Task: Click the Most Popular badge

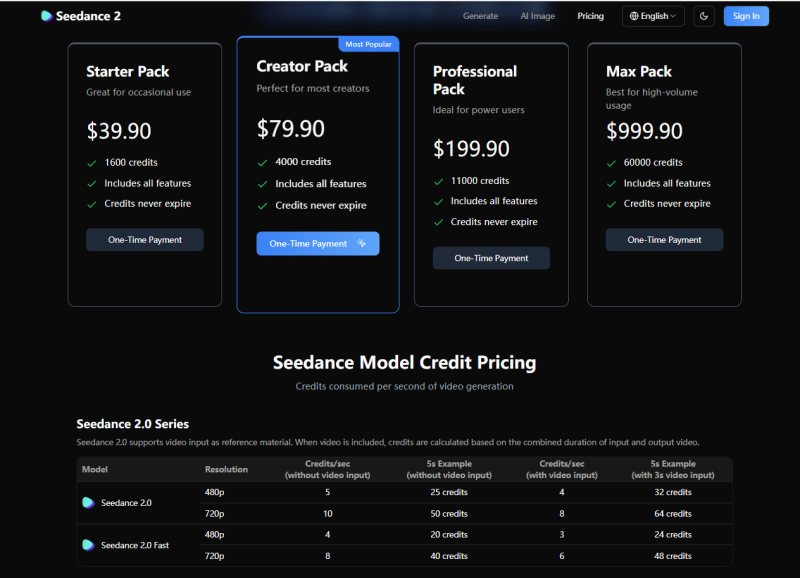Action: click(x=369, y=44)
